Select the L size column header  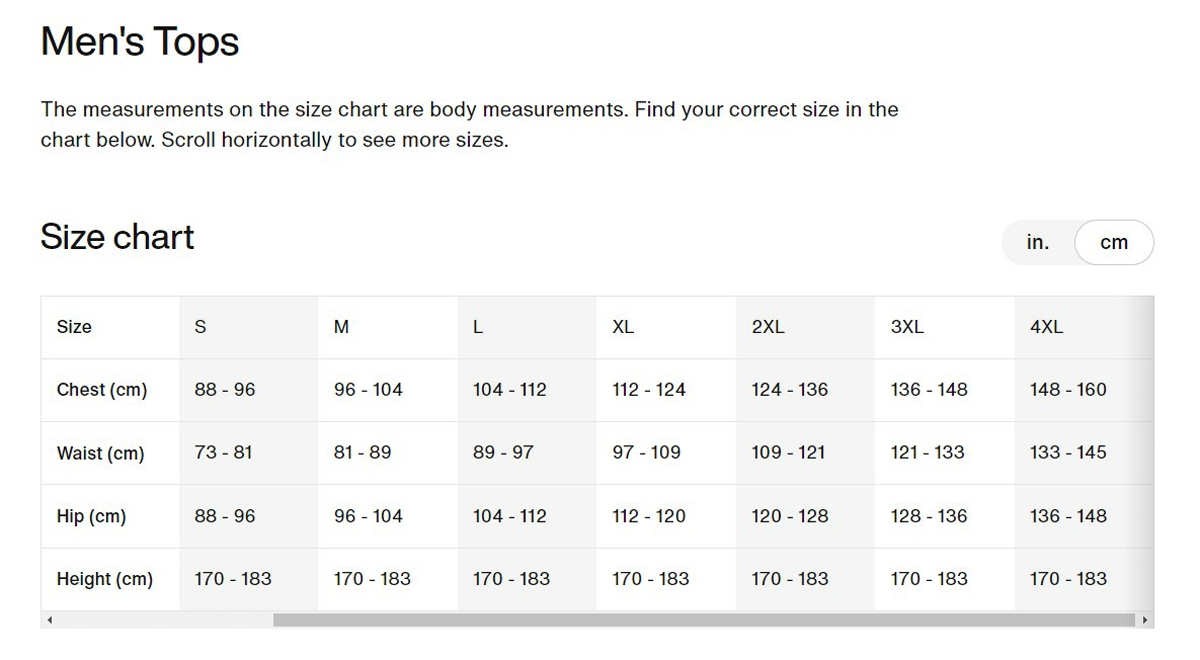click(478, 327)
